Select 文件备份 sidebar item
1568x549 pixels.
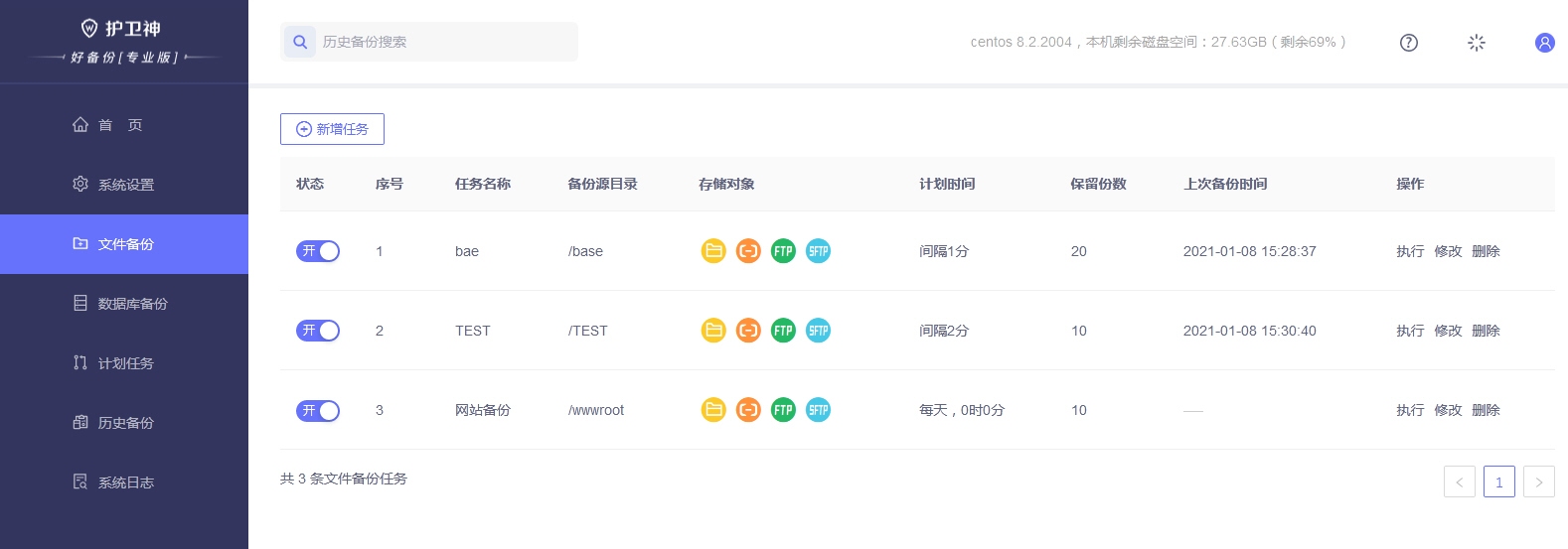pos(124,244)
